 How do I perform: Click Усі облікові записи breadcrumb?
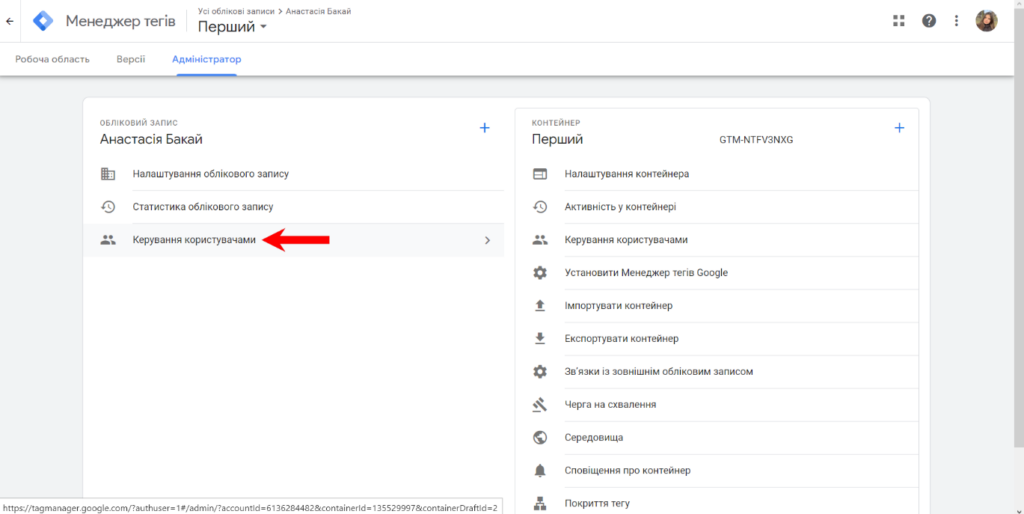coord(236,10)
